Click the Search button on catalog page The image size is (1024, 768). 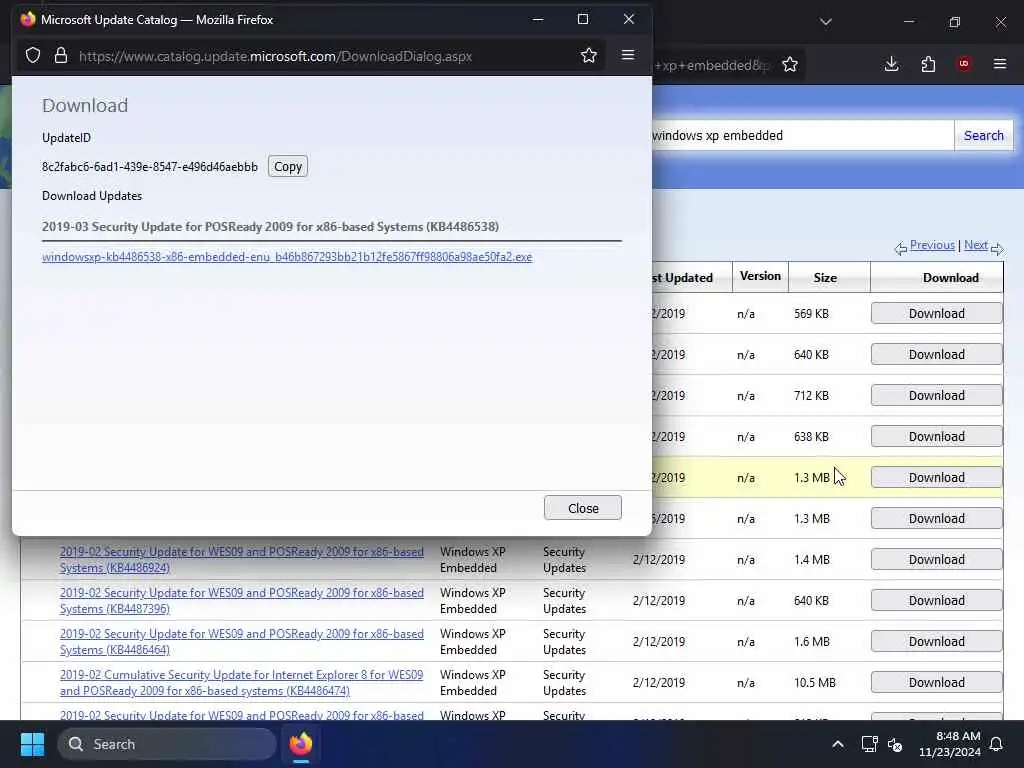click(x=984, y=135)
